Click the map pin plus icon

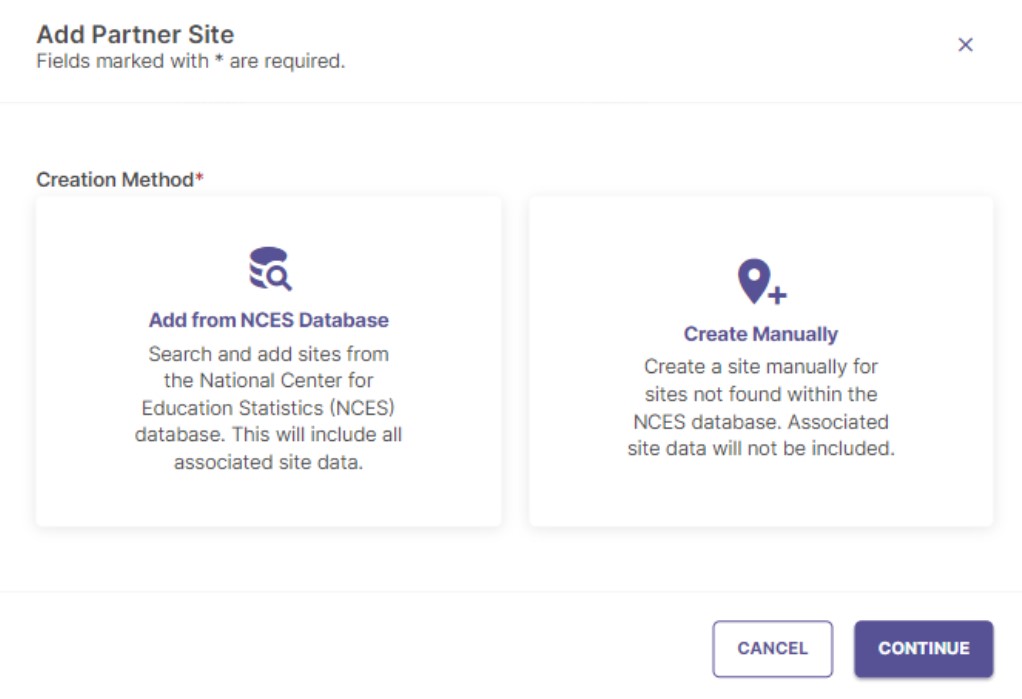761,282
